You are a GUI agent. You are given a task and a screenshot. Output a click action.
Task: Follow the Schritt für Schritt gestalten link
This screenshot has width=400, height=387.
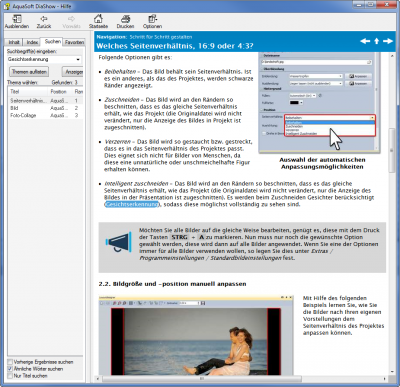tap(161, 37)
